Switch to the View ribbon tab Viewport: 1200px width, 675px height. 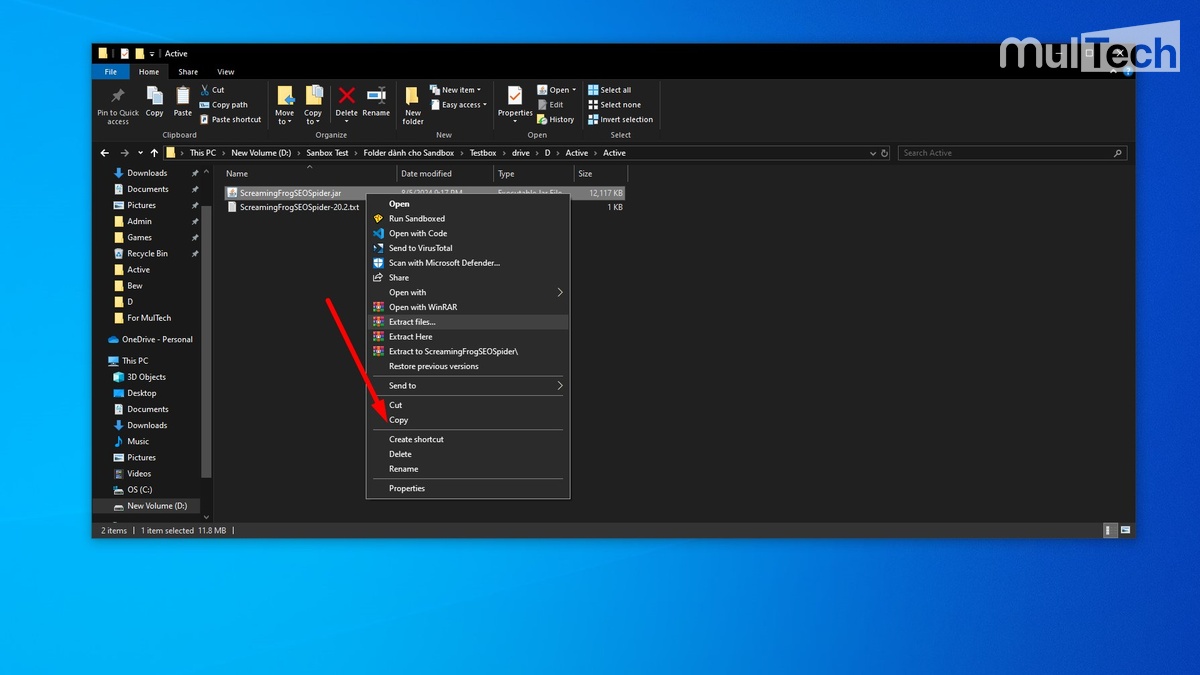point(226,72)
